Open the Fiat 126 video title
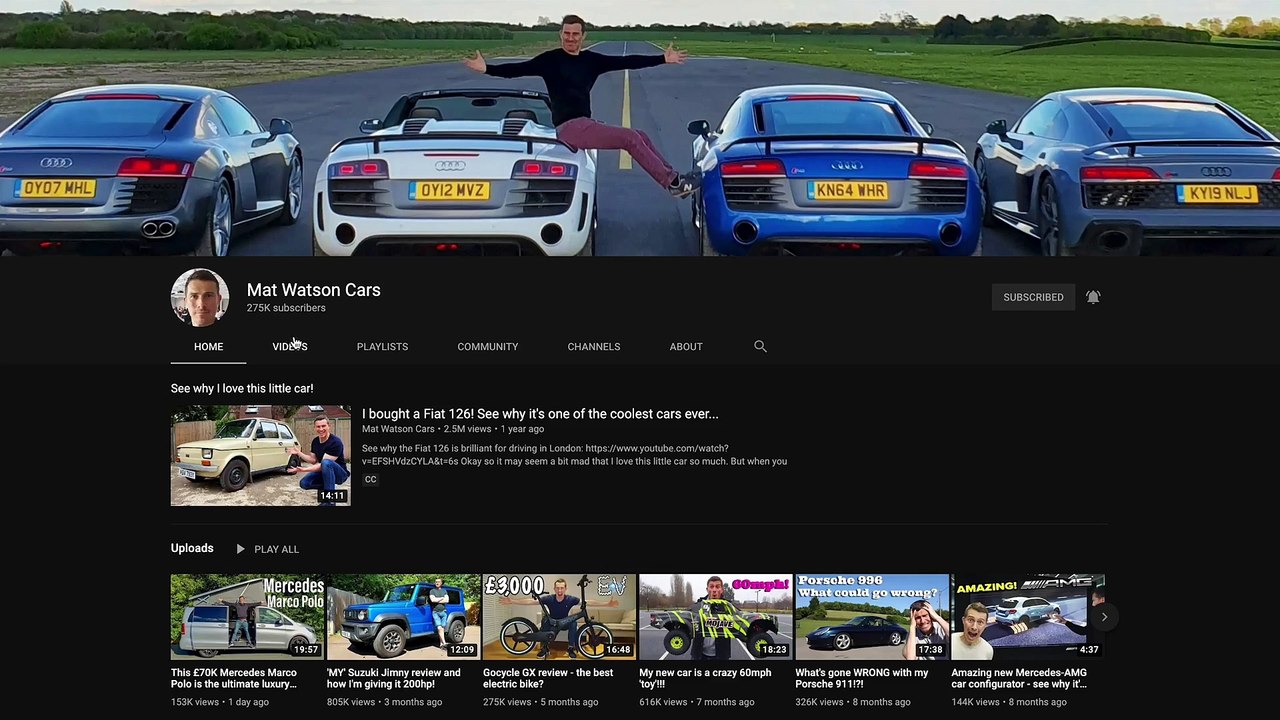 tap(540, 414)
